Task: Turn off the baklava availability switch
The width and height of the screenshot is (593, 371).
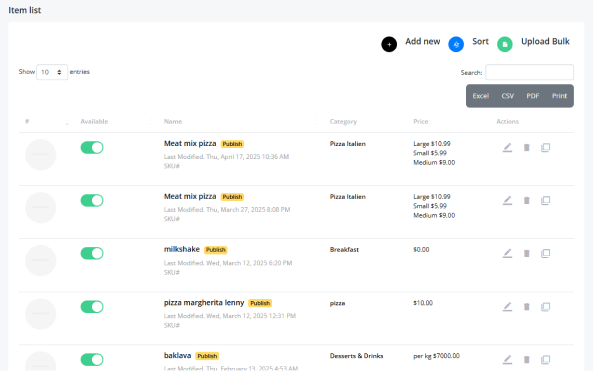Action: [92, 360]
